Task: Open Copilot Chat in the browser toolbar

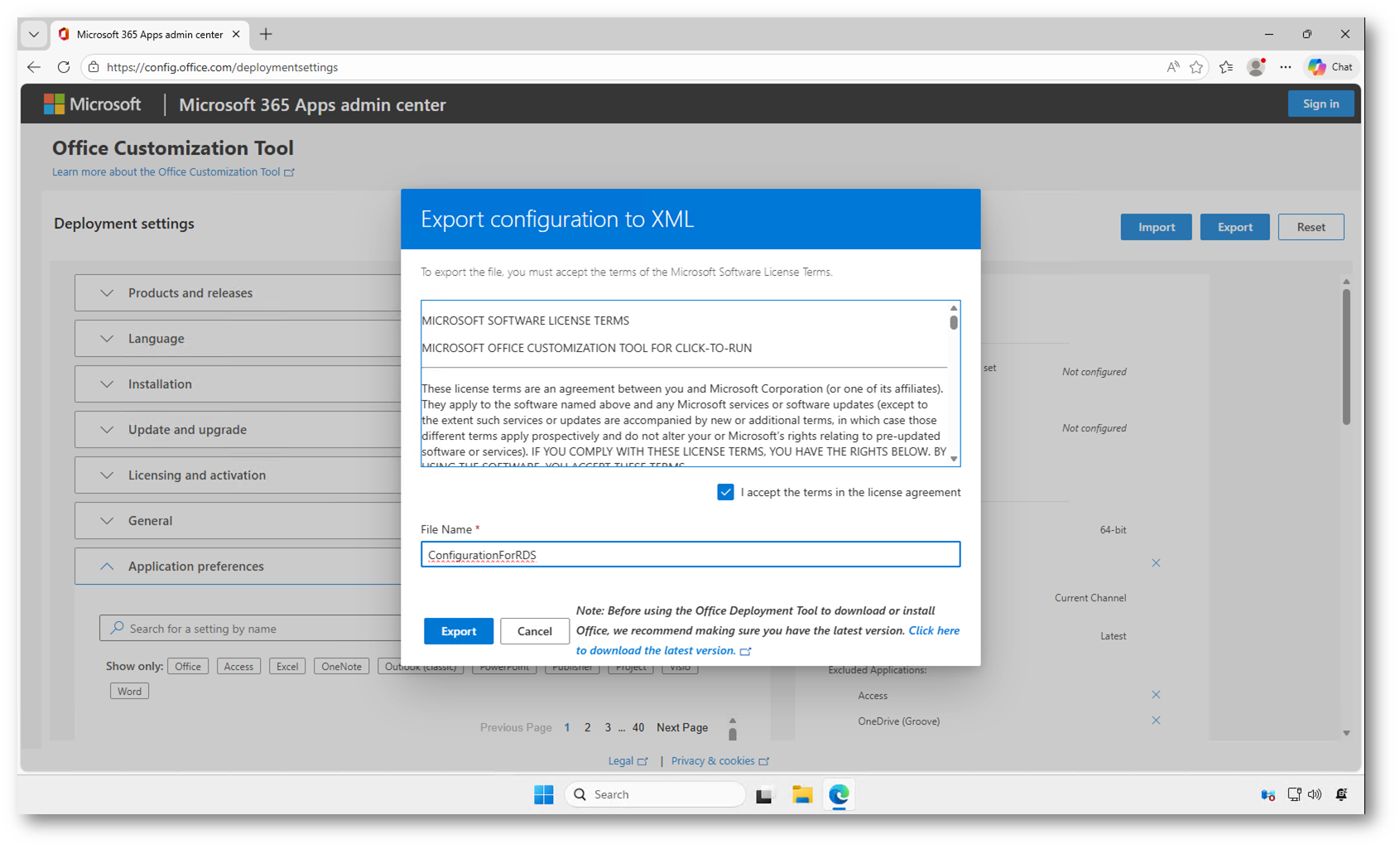Action: pos(1330,67)
